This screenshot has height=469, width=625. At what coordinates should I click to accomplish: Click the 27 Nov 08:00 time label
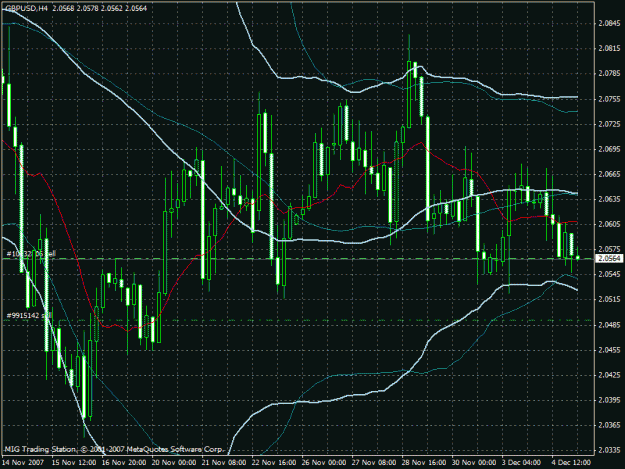[374, 463]
